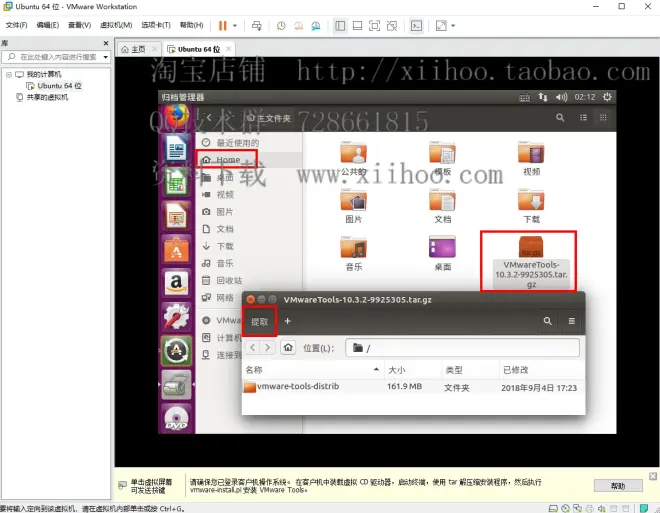Screen dimensions: 660x513
Task: Open the Archive Manager hamburger menu
Action: 572,321
